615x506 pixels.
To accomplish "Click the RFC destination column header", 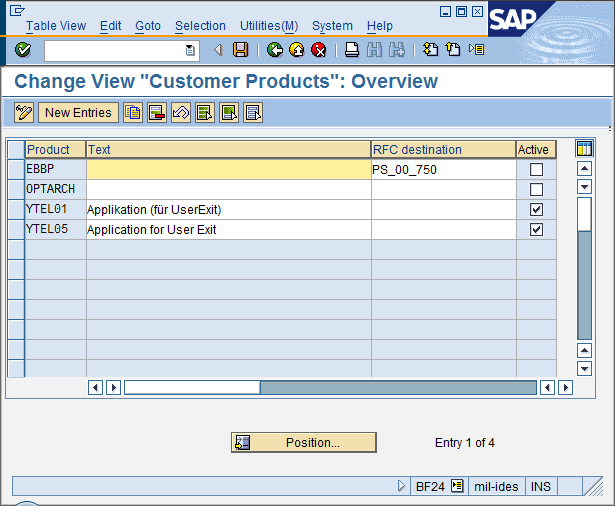I will tap(443, 149).
